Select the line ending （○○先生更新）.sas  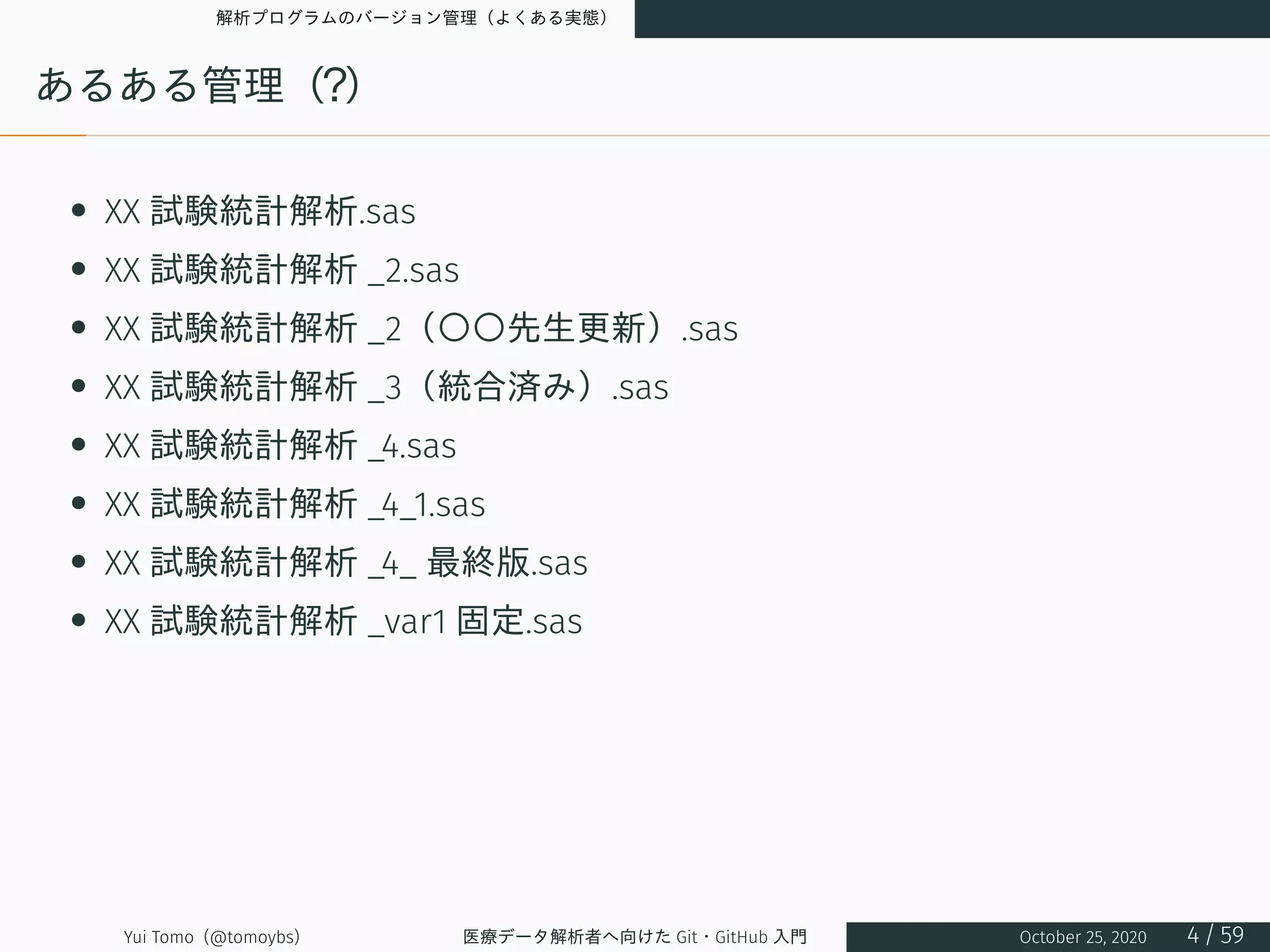coord(421,328)
